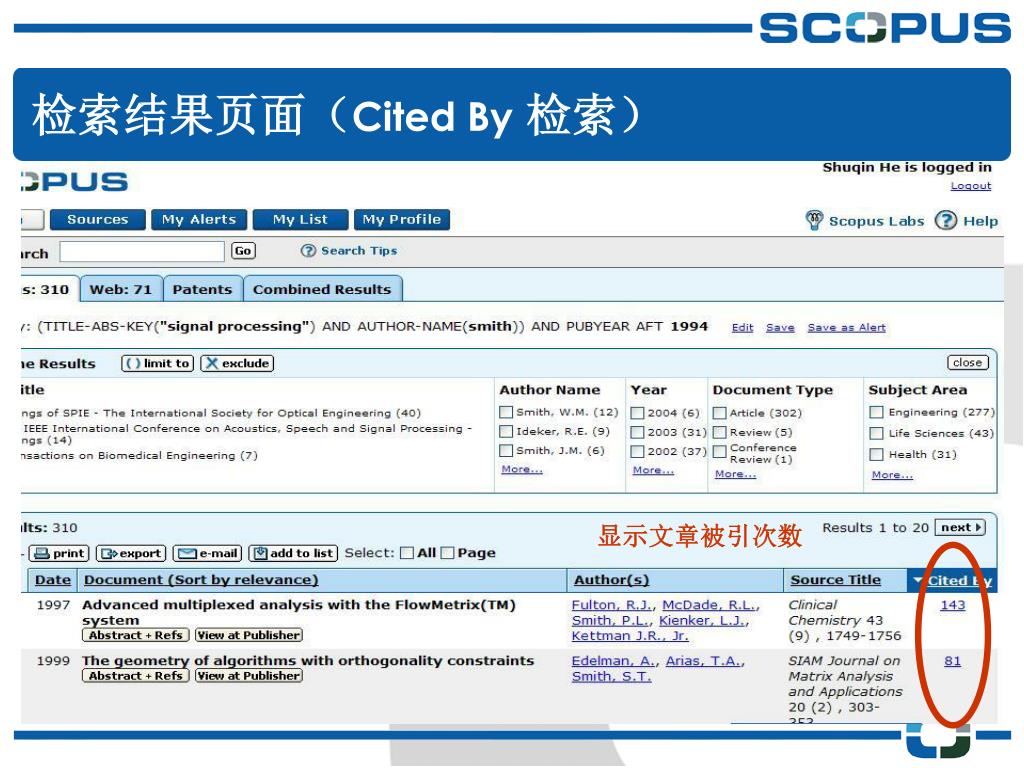Expand More subject areas
Image resolution: width=1024 pixels, height=768 pixels.
click(892, 475)
